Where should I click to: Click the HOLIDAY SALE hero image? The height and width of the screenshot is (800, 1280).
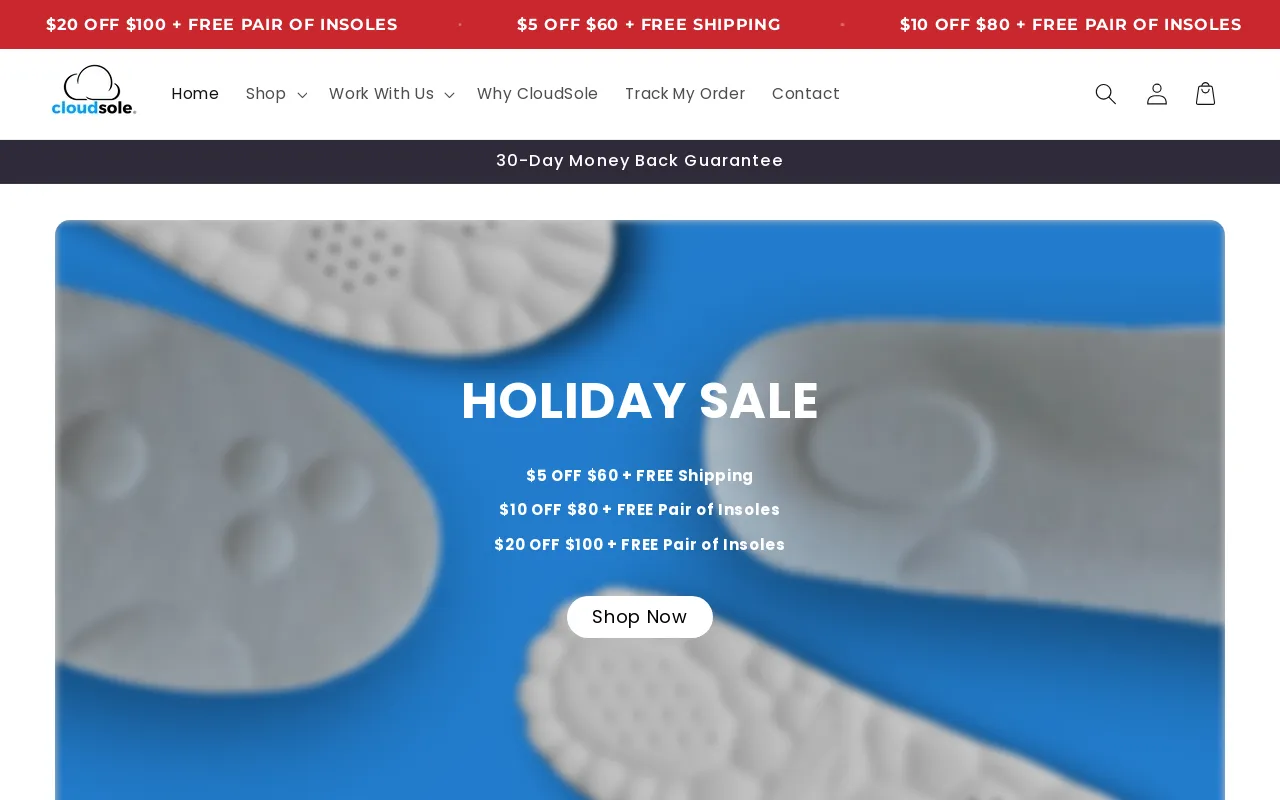(x=640, y=400)
